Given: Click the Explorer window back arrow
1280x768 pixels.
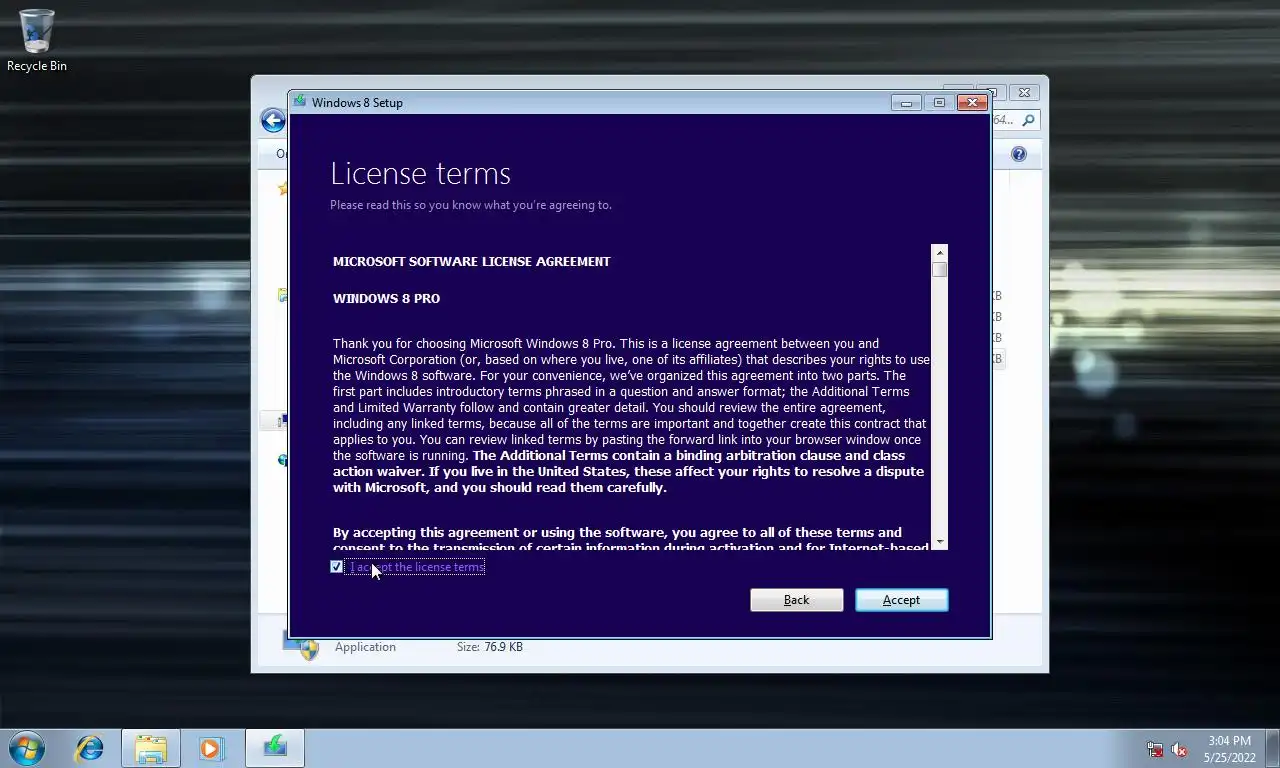Looking at the screenshot, I should (273, 120).
